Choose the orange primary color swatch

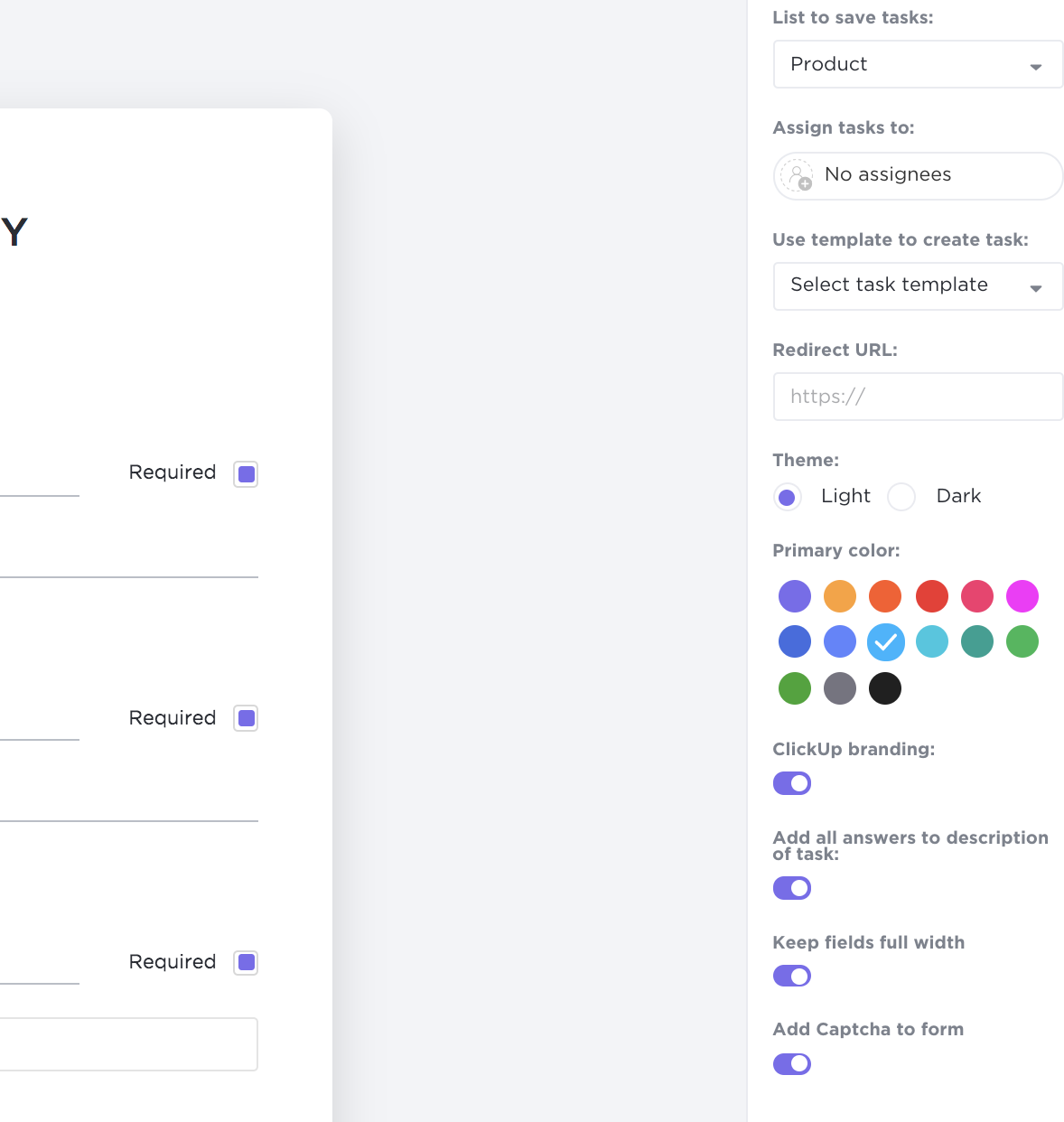coord(885,596)
